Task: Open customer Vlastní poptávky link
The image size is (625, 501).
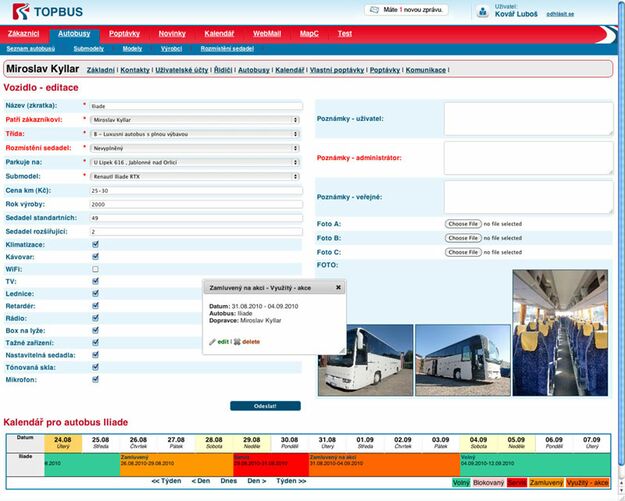Action: point(337,70)
